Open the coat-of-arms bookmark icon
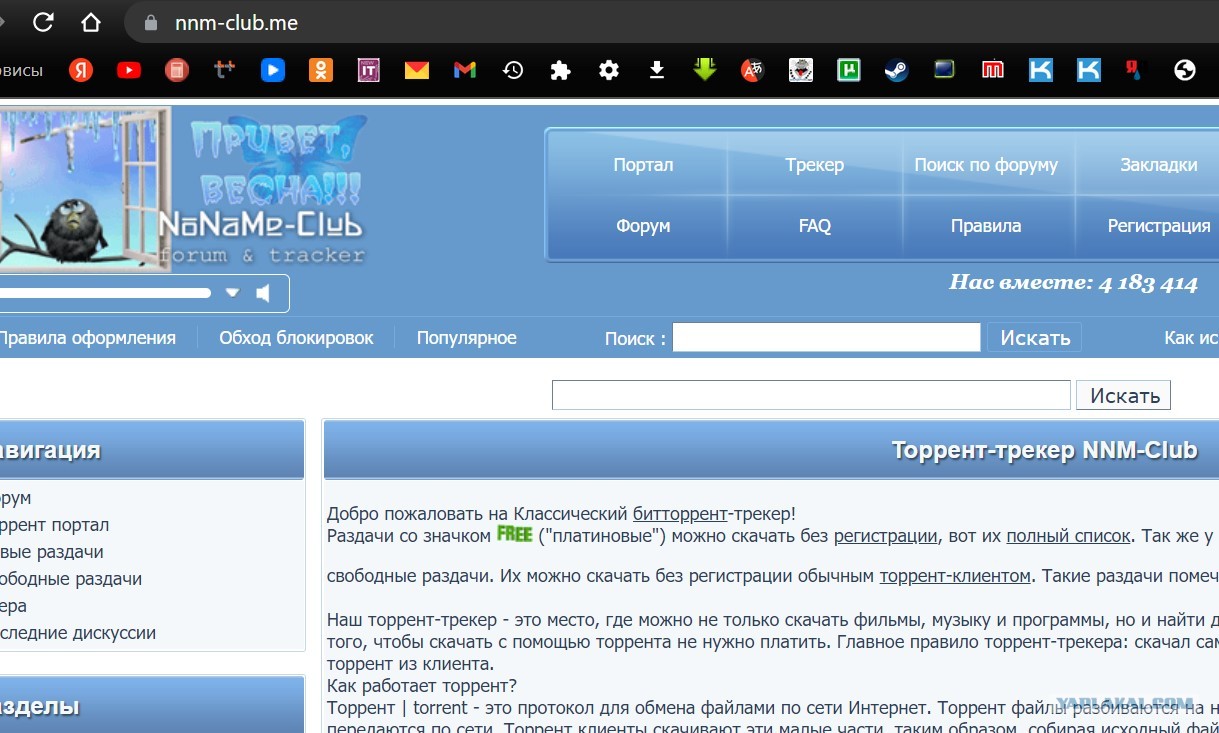 click(x=801, y=70)
